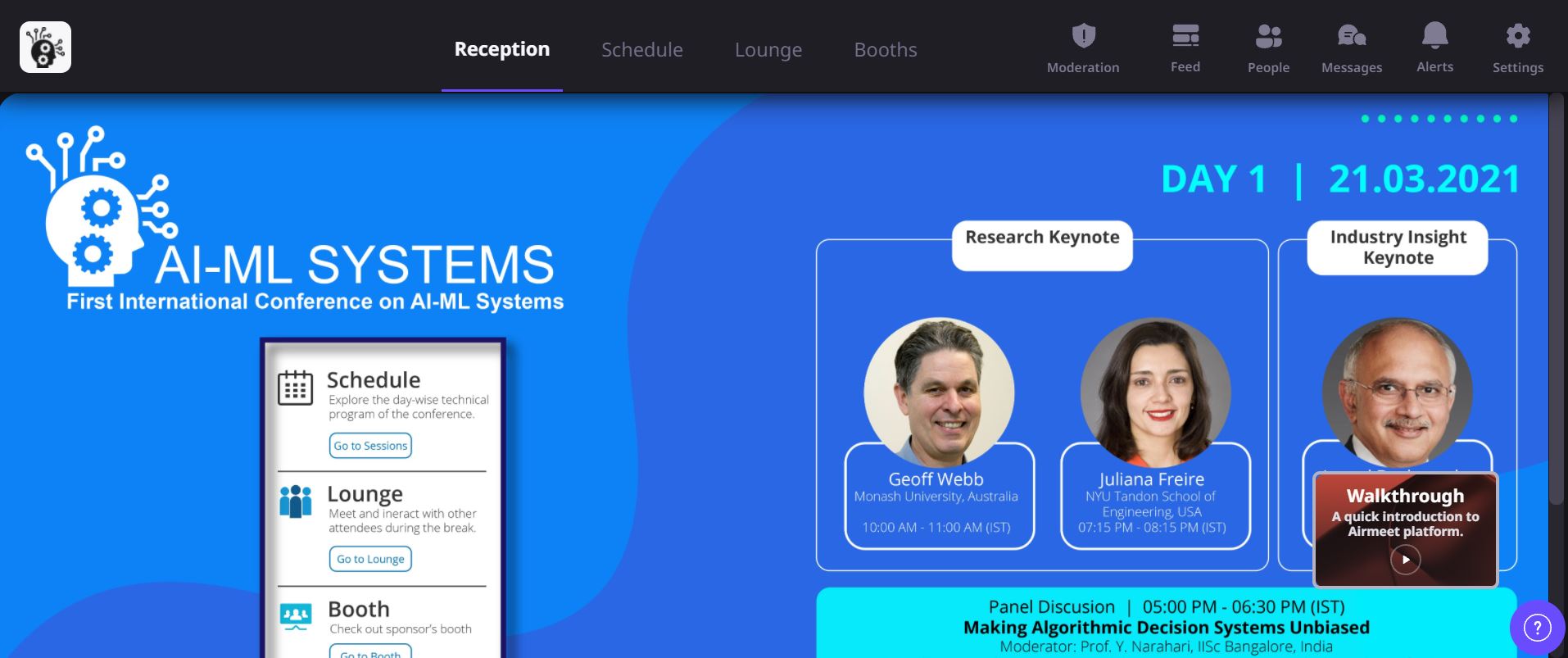Click the page vertical scrollbar

[x=1557, y=300]
